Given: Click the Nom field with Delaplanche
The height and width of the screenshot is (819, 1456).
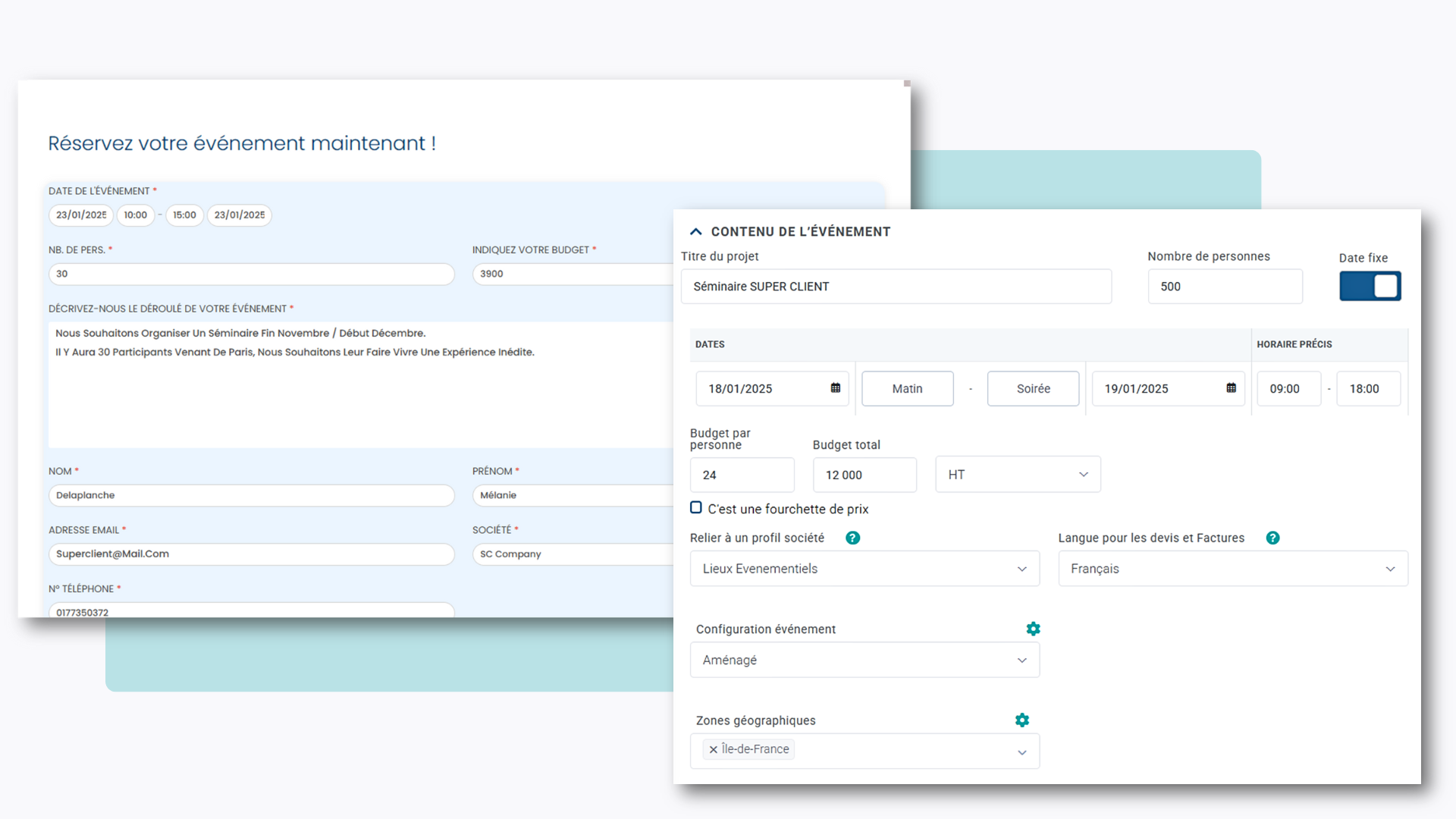Looking at the screenshot, I should [x=252, y=495].
